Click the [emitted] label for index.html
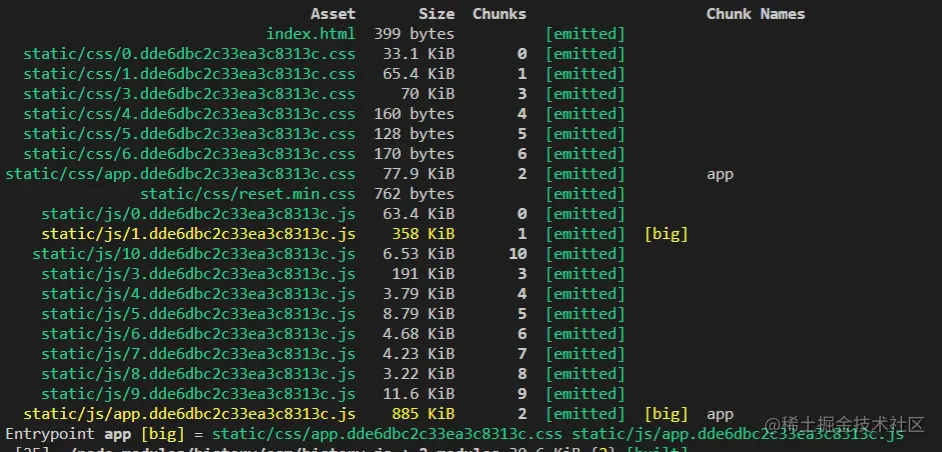This screenshot has width=942, height=452. [585, 34]
